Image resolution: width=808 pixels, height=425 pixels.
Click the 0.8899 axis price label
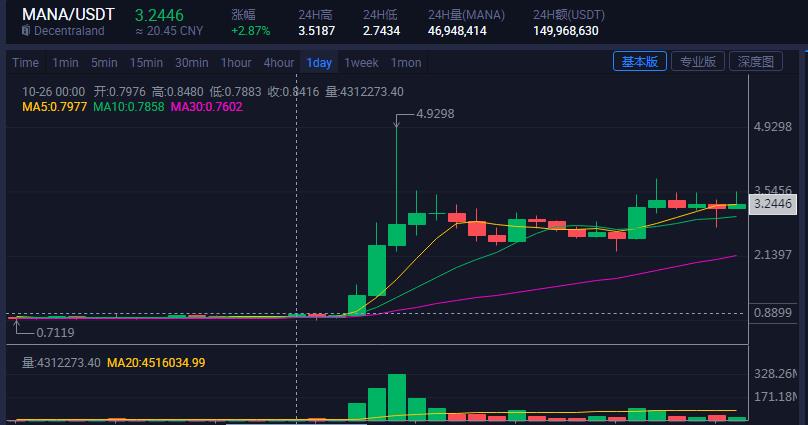point(772,313)
